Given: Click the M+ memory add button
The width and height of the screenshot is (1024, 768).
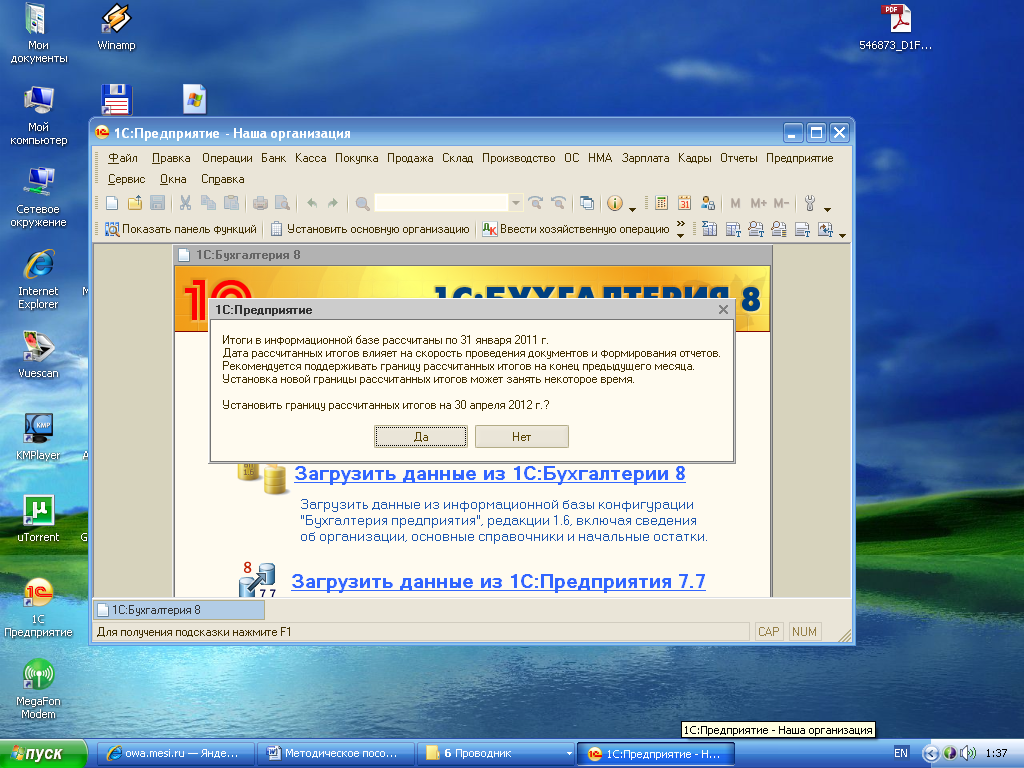Looking at the screenshot, I should (758, 203).
